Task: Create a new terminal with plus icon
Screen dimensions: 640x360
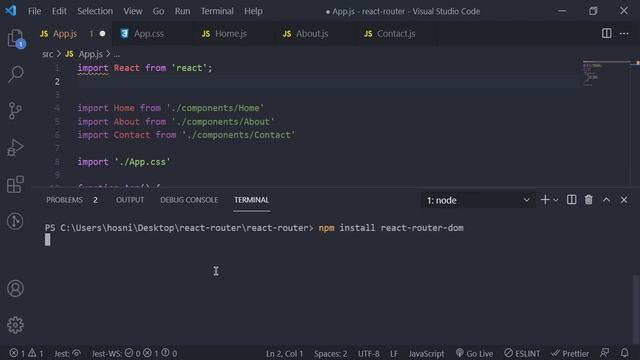Action: [x=545, y=200]
